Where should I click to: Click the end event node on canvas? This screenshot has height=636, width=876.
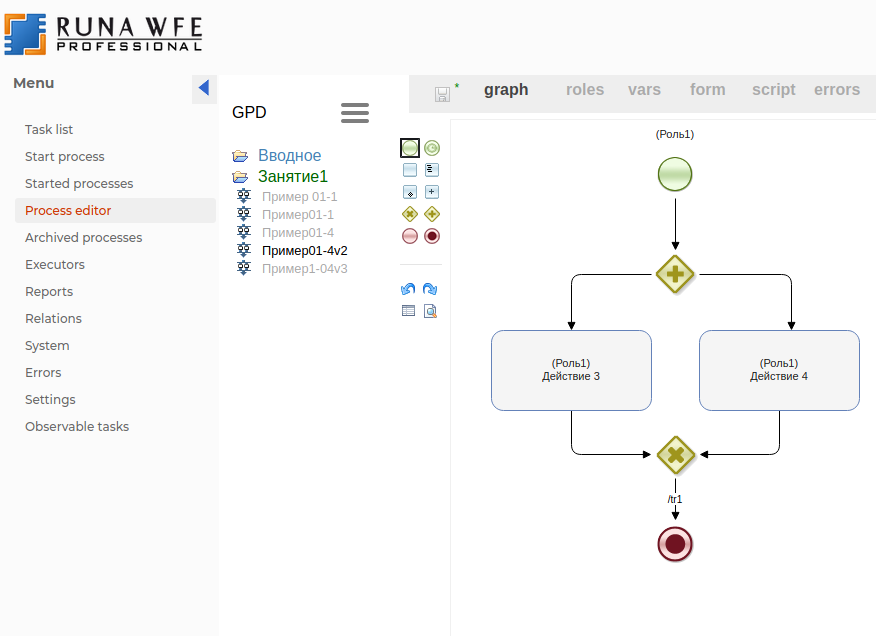675,544
